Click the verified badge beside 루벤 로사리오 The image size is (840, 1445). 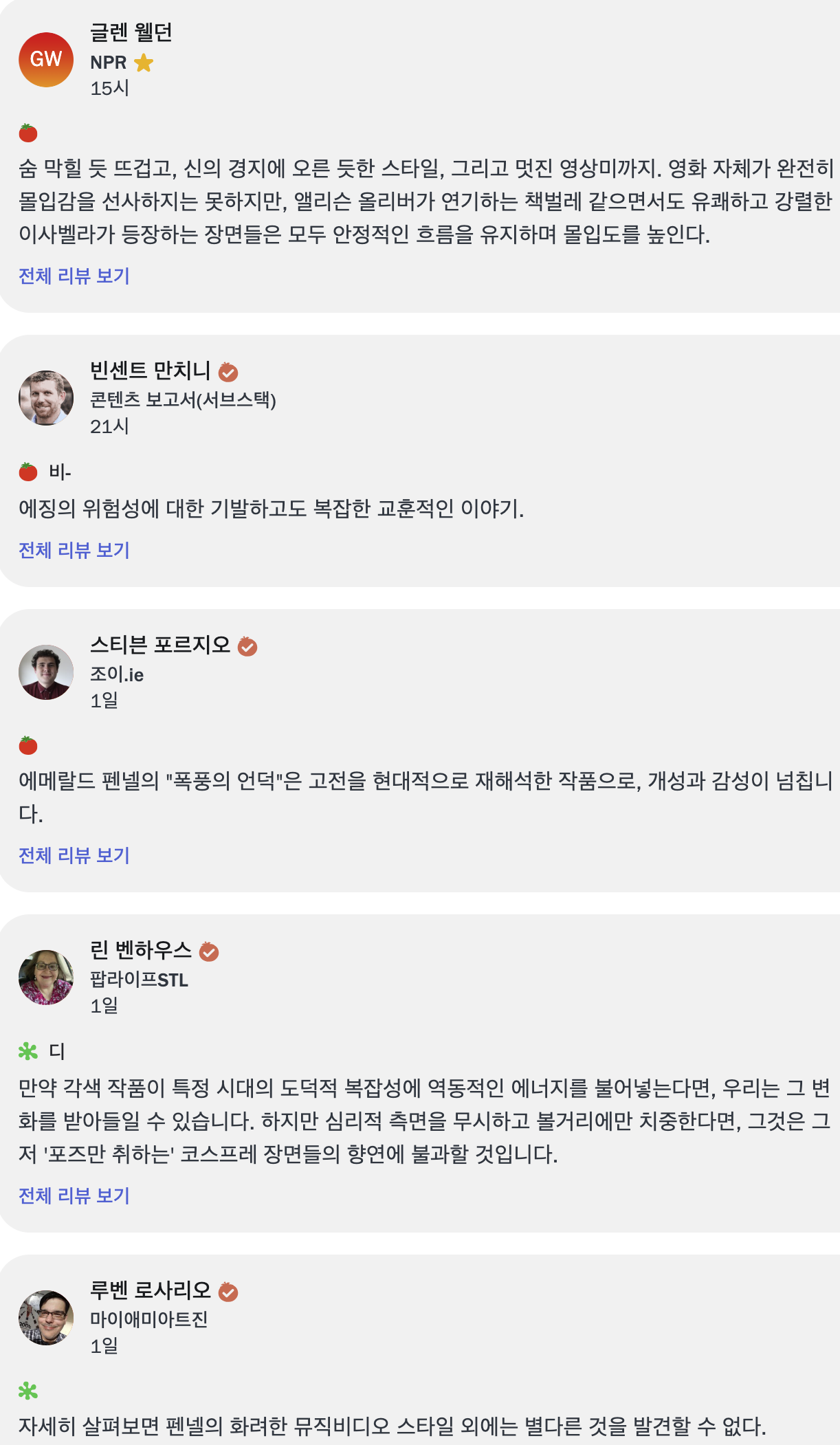click(228, 1292)
